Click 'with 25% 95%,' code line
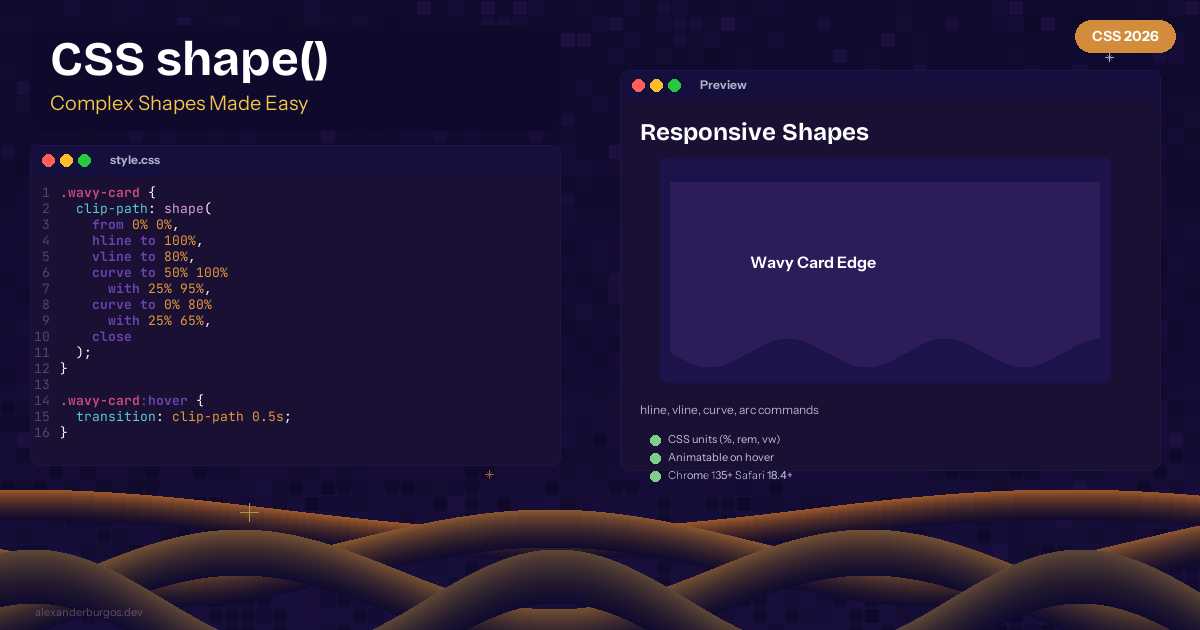 pyautogui.click(x=160, y=288)
